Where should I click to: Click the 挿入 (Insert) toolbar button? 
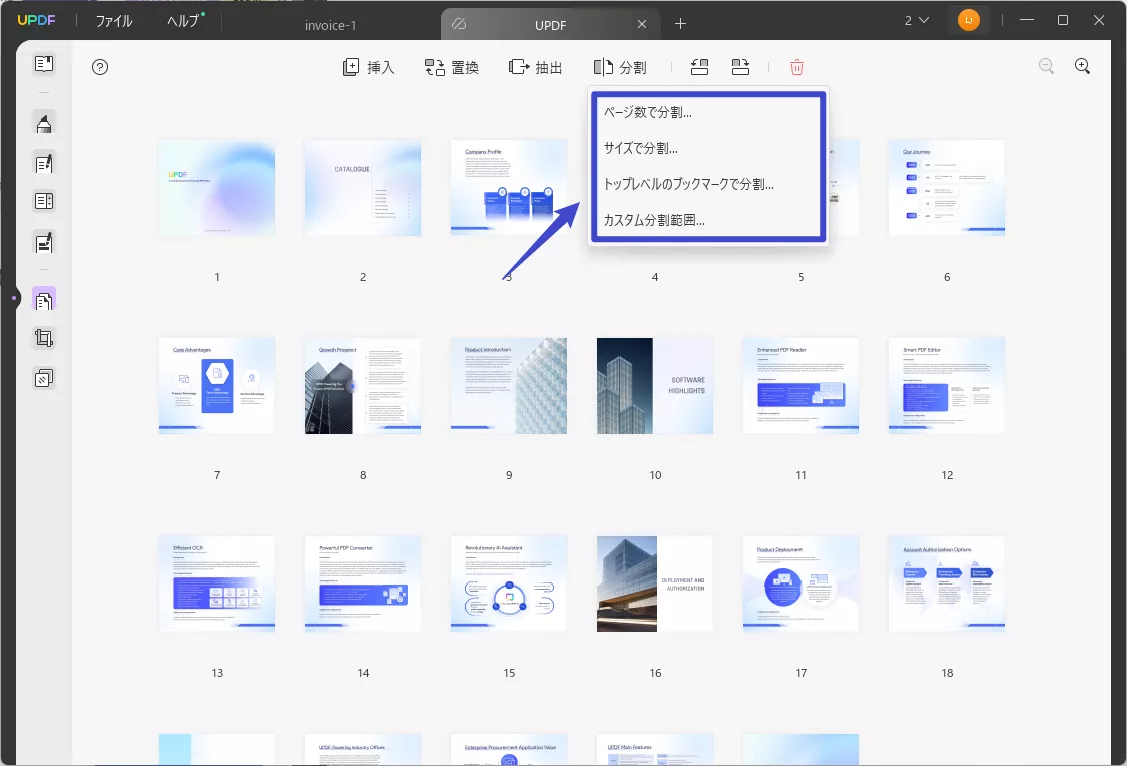[369, 68]
